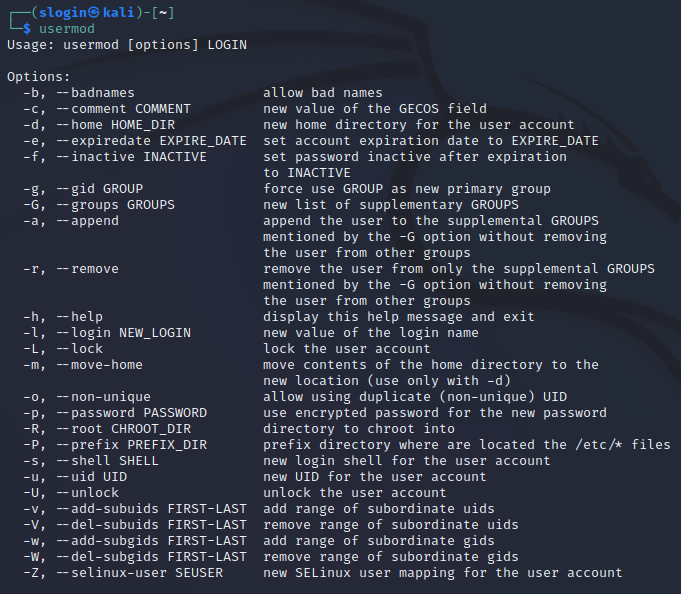Viewport: 681px width, 594px height.
Task: Click the --append option text
Action: click(88, 221)
